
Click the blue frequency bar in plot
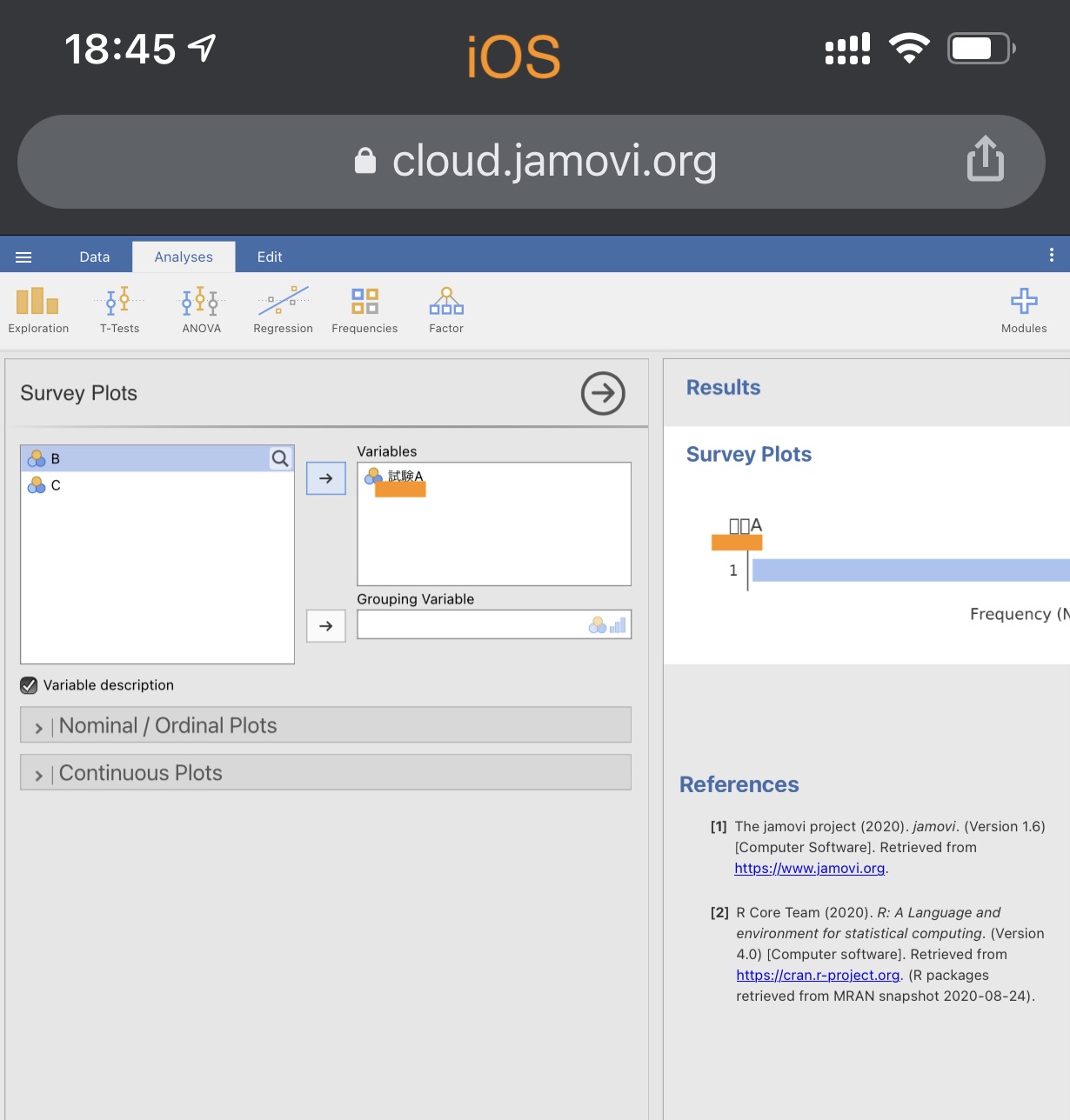coord(911,570)
